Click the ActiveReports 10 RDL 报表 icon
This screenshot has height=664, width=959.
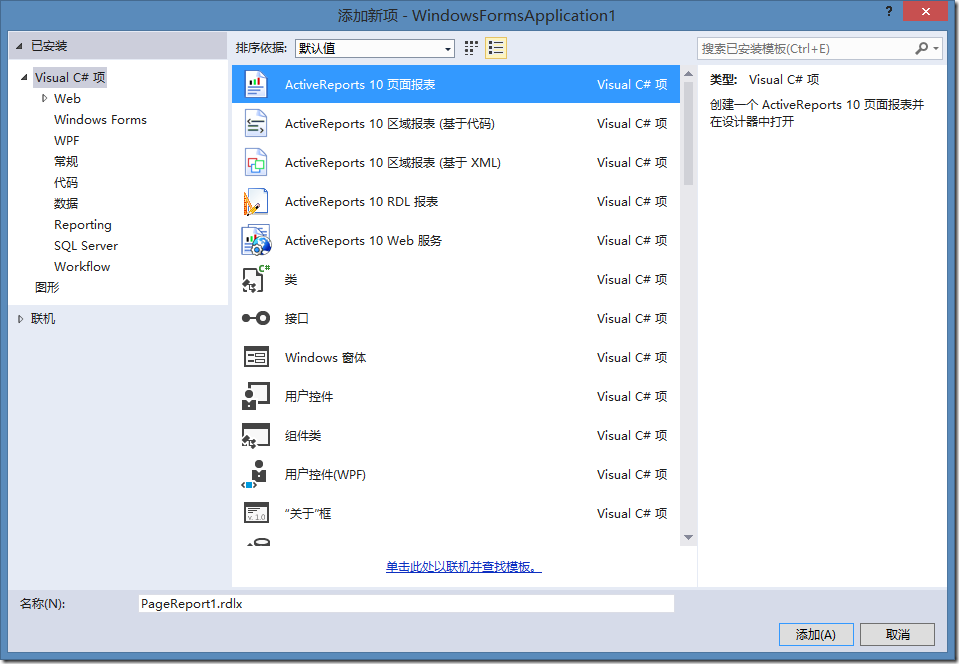(256, 202)
